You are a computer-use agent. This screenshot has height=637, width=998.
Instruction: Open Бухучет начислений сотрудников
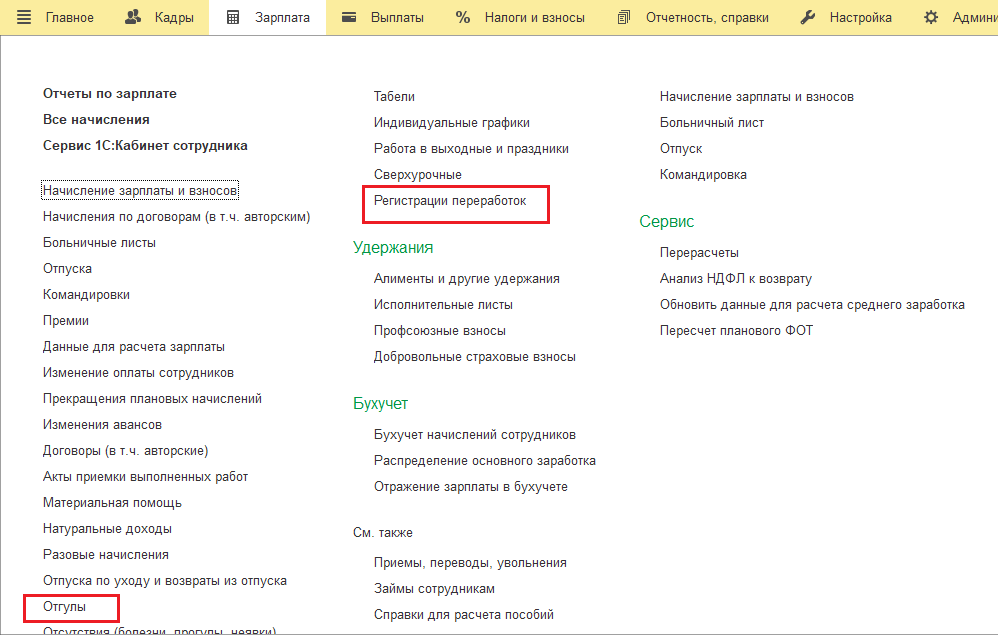(x=475, y=435)
